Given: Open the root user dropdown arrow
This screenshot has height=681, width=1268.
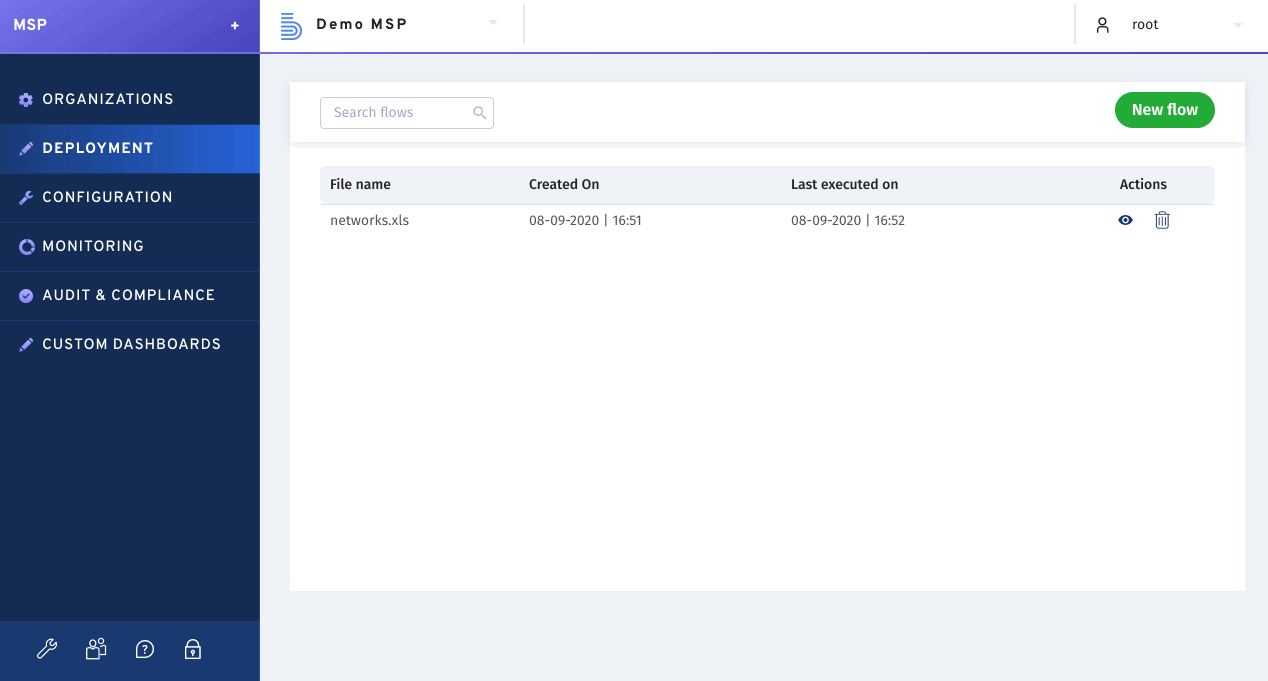Looking at the screenshot, I should point(1236,24).
